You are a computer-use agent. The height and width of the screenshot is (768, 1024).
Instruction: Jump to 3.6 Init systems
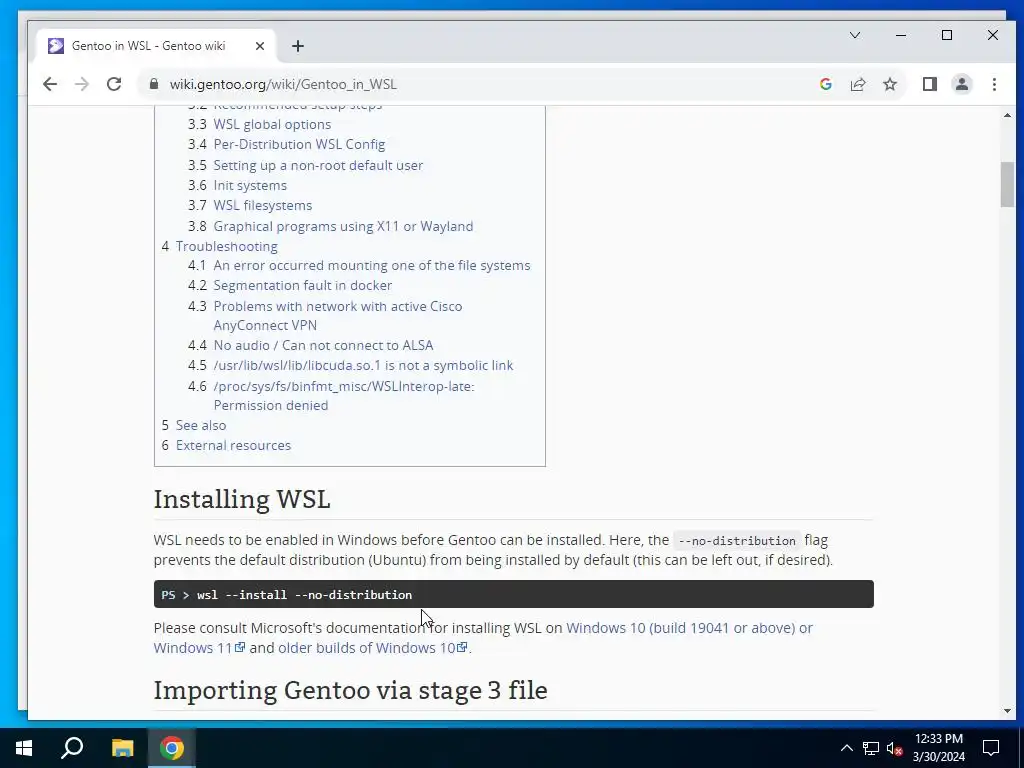pos(249,185)
